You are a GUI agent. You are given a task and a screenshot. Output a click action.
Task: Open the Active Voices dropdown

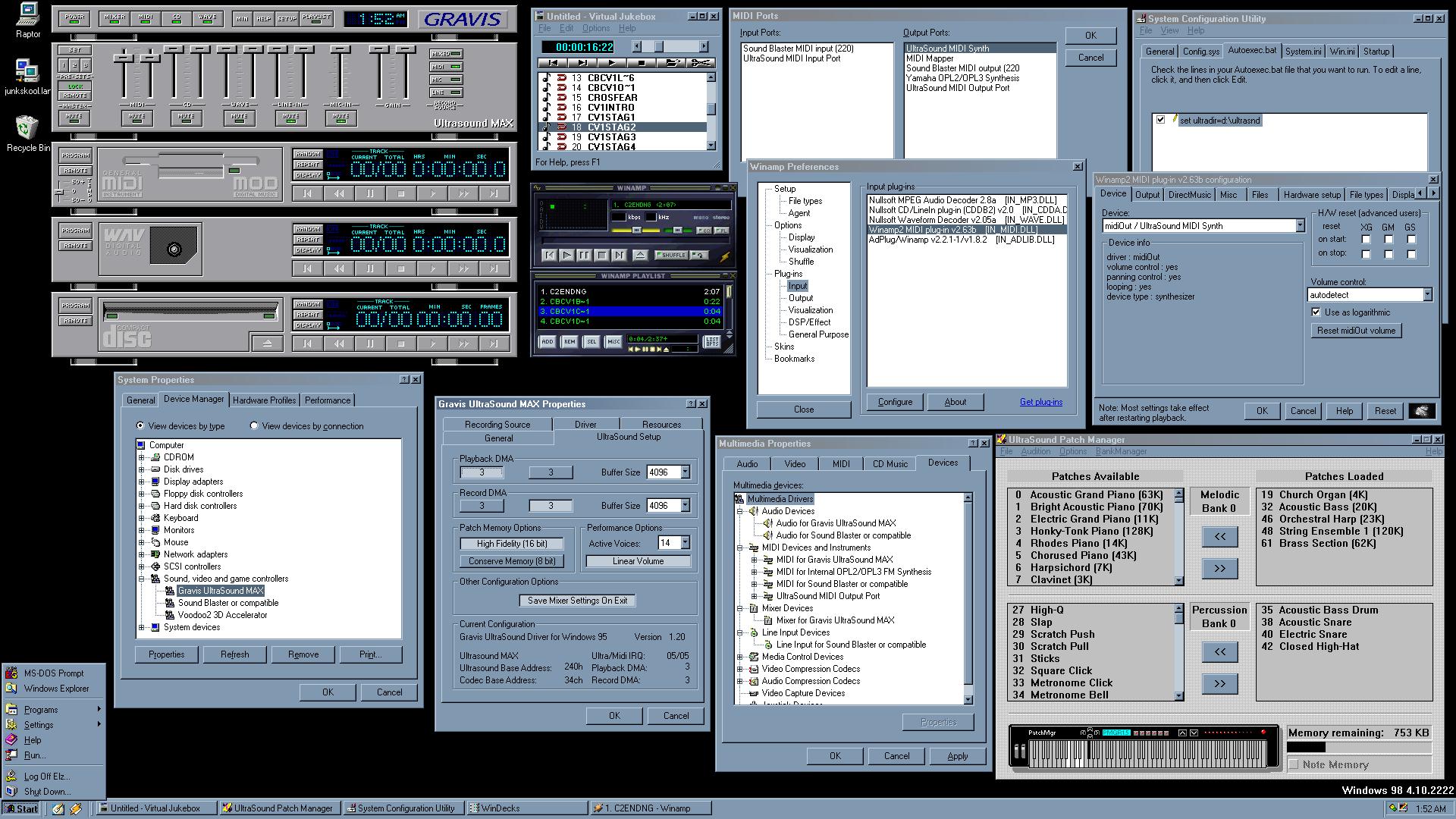[686, 543]
